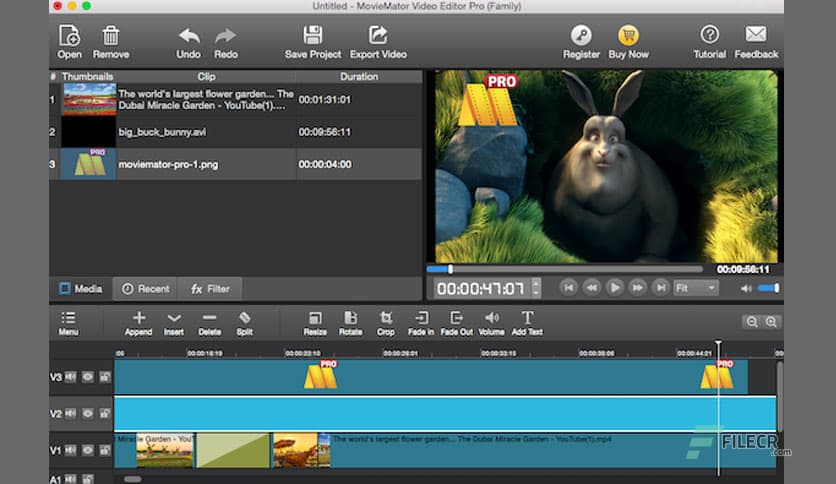Toggle mute on track V3
The image size is (836, 484).
[70, 377]
